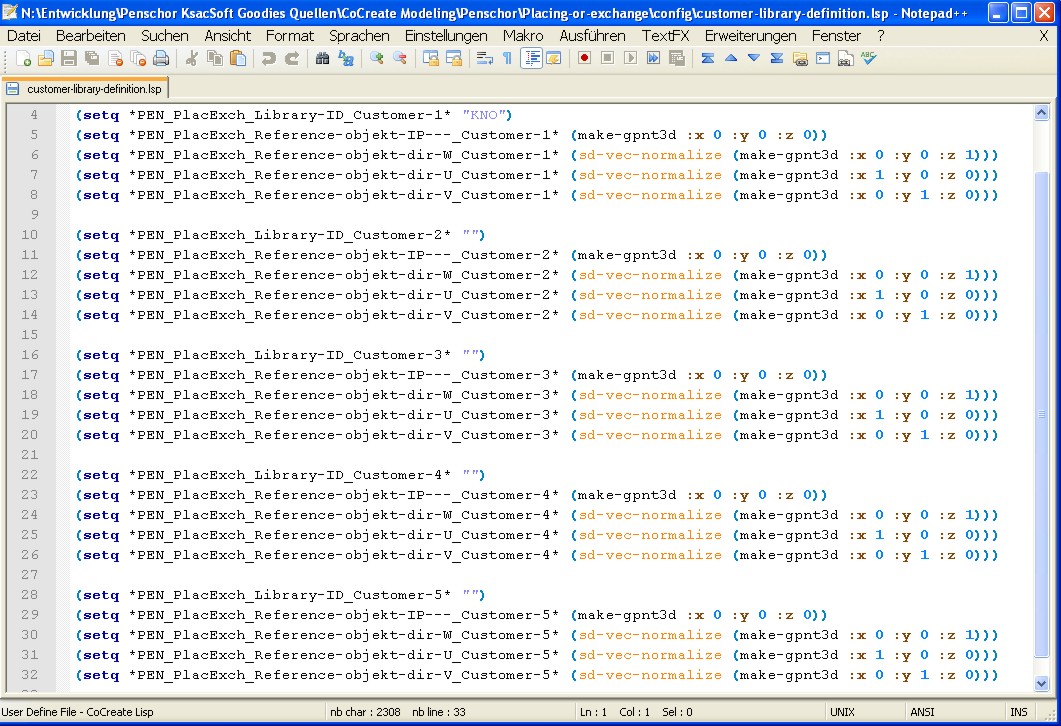Click the vertical scrollbar down arrow

coord(1042,682)
